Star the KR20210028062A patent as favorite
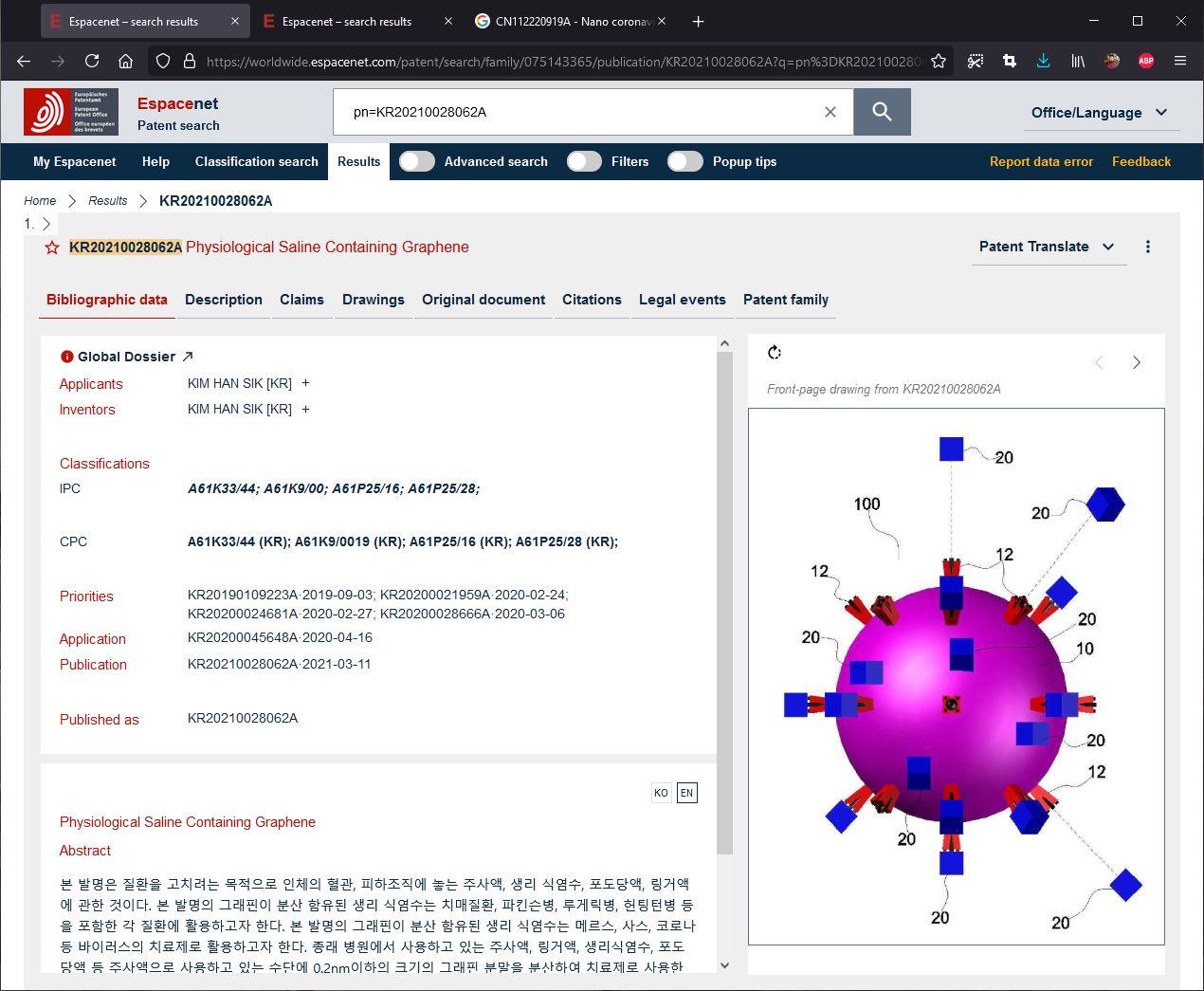This screenshot has height=991, width=1204. tap(52, 248)
